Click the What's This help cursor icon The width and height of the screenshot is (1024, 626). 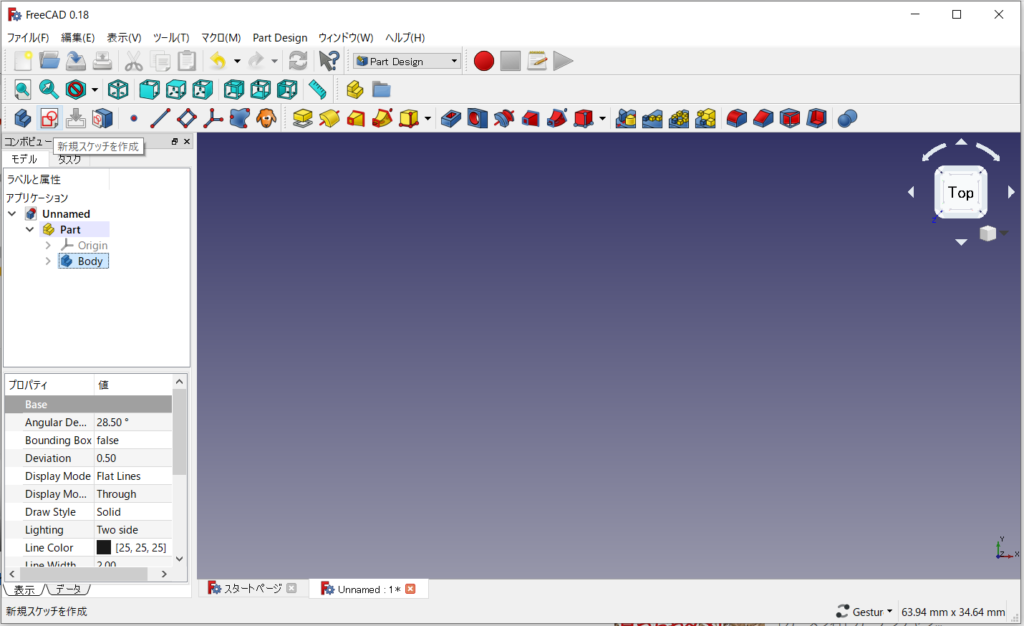point(328,61)
